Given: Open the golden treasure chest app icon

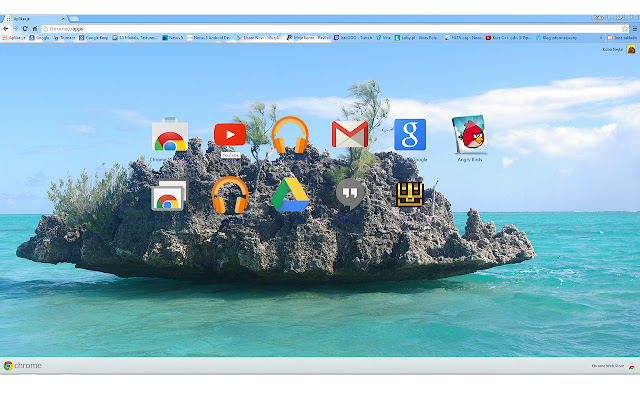Looking at the screenshot, I should [x=410, y=194].
